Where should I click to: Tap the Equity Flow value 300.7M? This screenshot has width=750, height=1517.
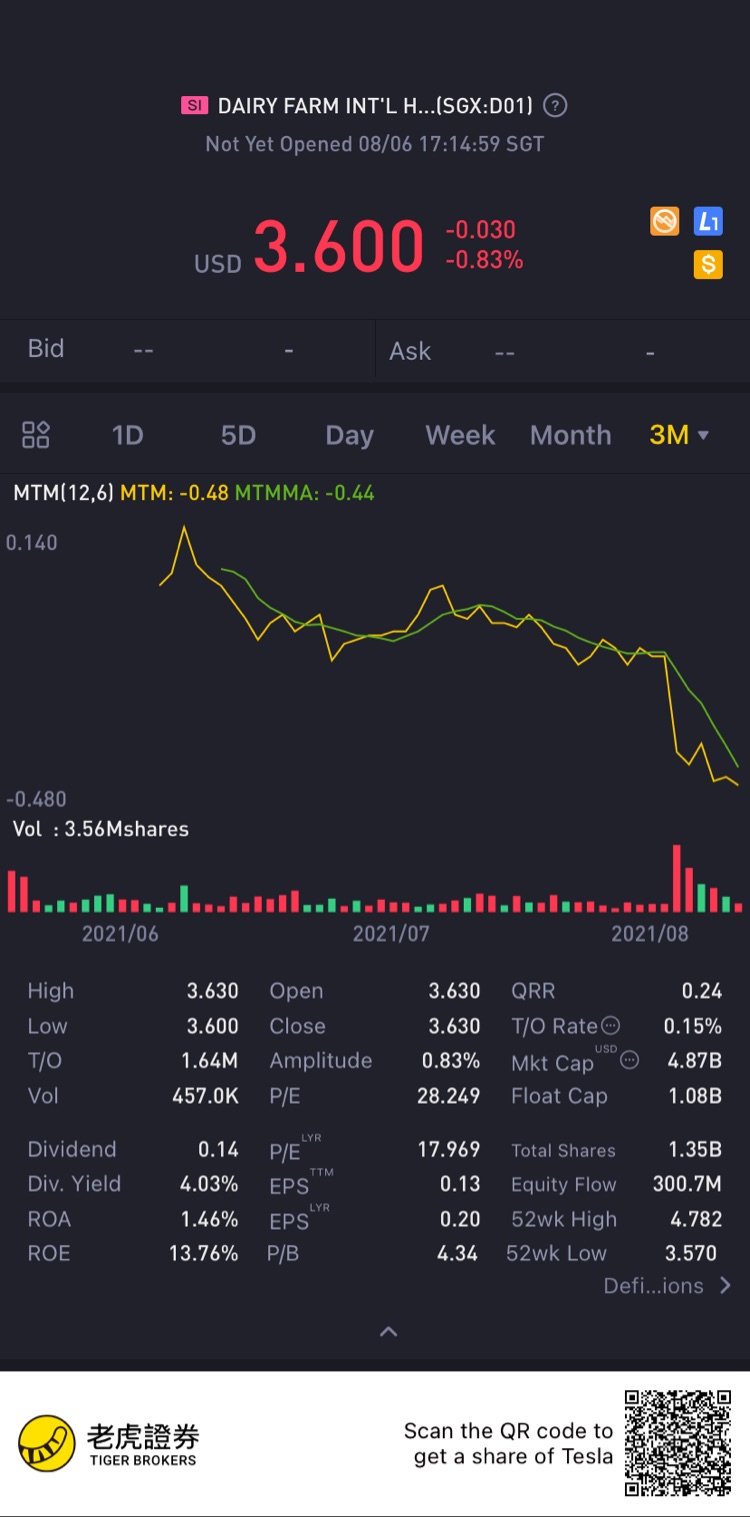tap(687, 1184)
